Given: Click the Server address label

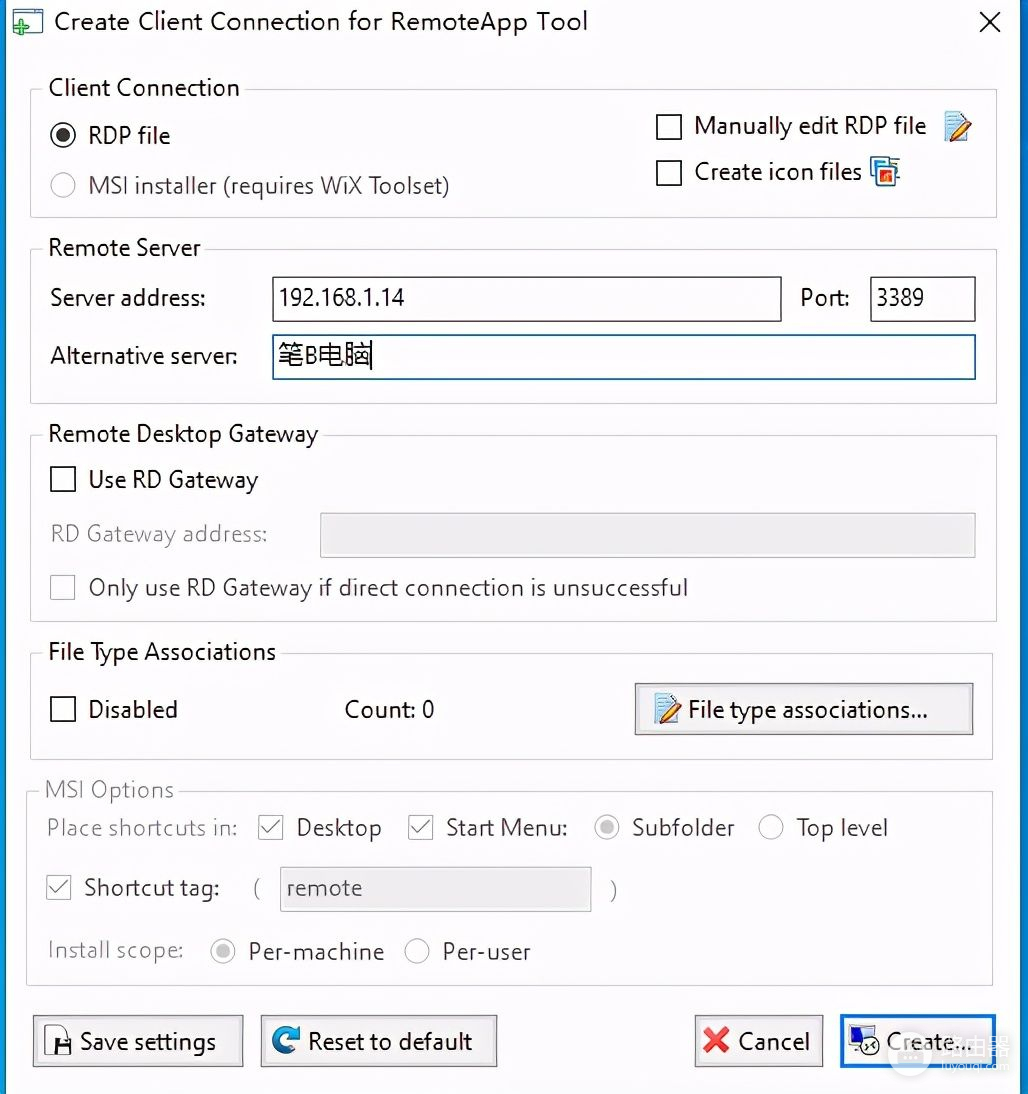Looking at the screenshot, I should [x=128, y=298].
